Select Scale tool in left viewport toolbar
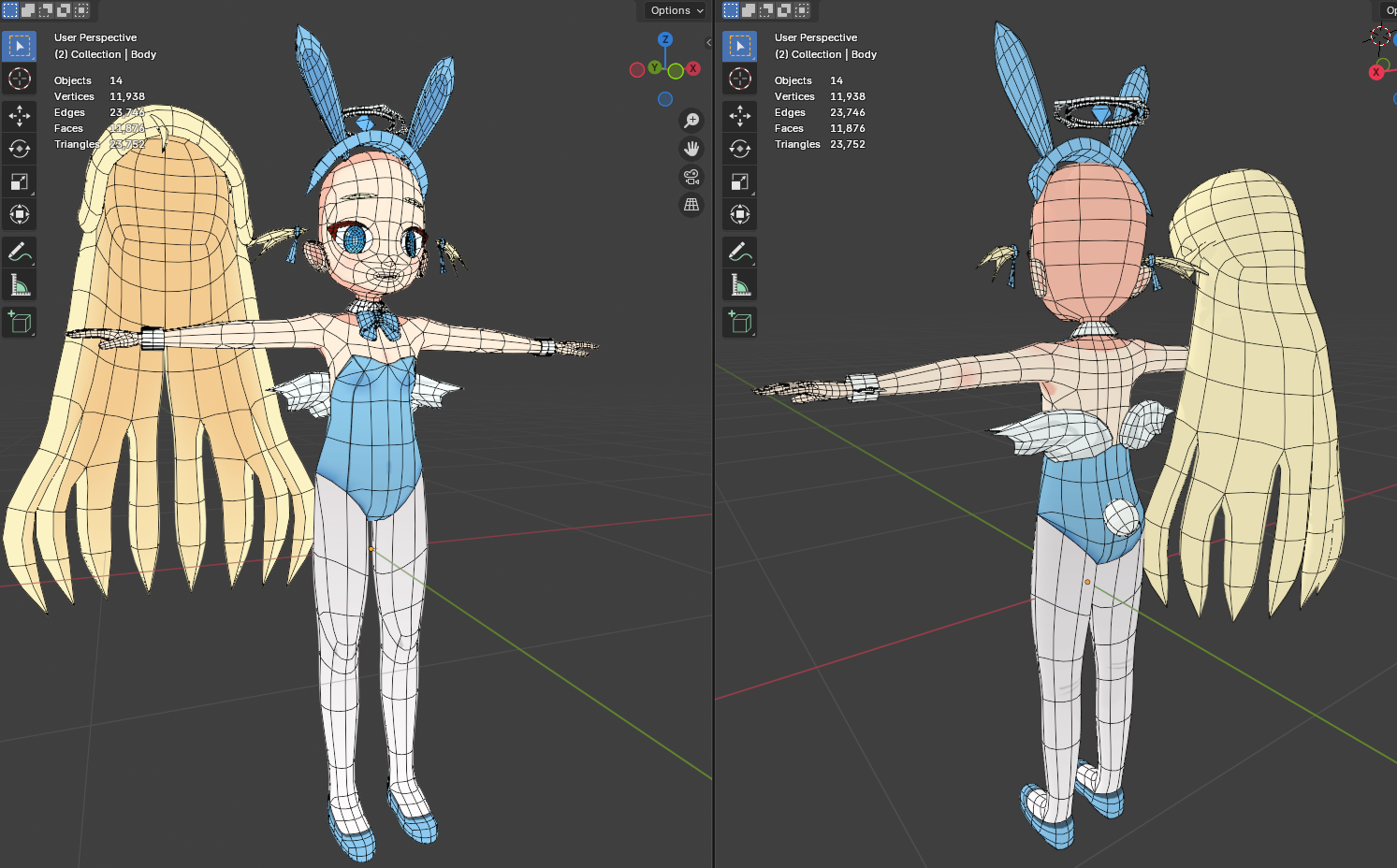Viewport: 1397px width, 868px height. click(x=20, y=181)
